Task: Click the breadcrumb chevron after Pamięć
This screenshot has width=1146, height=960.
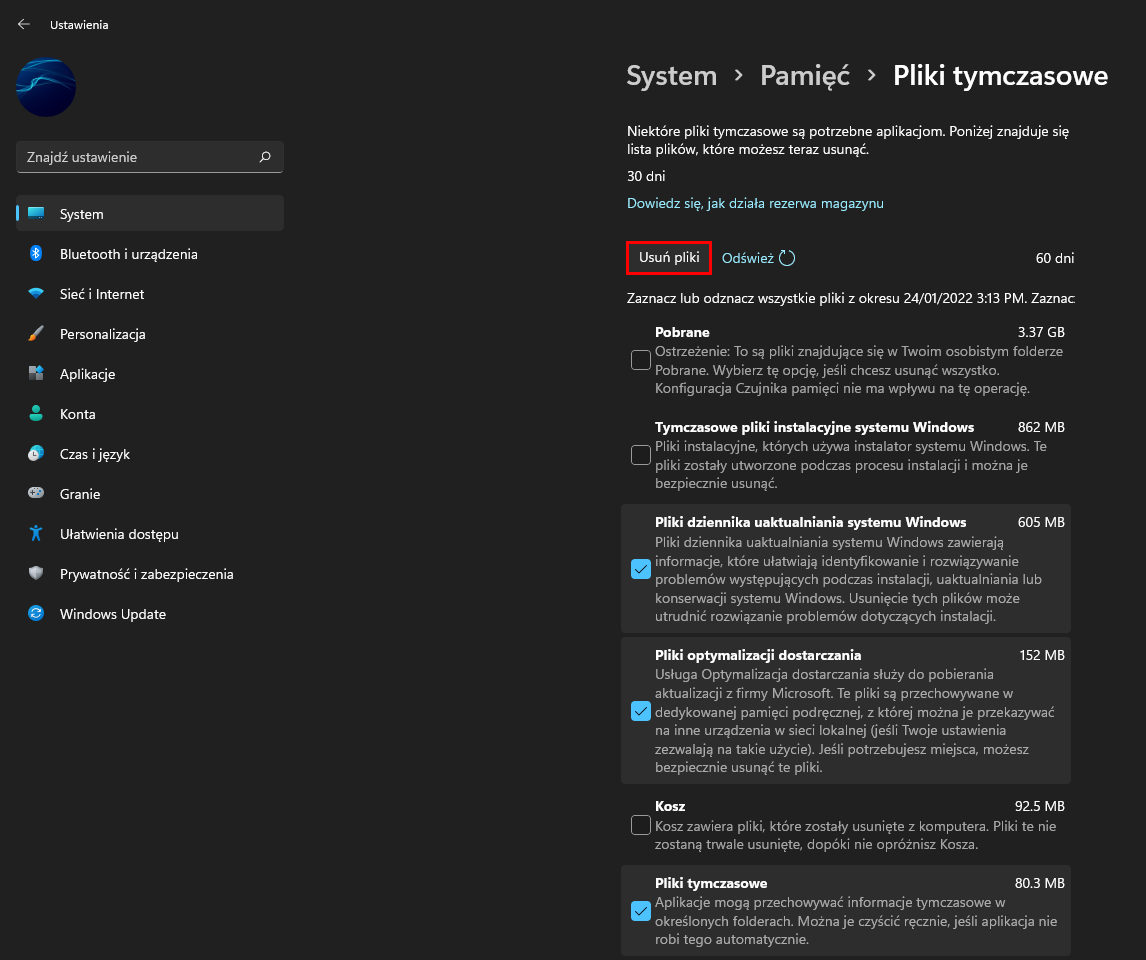Action: pyautogui.click(x=871, y=75)
